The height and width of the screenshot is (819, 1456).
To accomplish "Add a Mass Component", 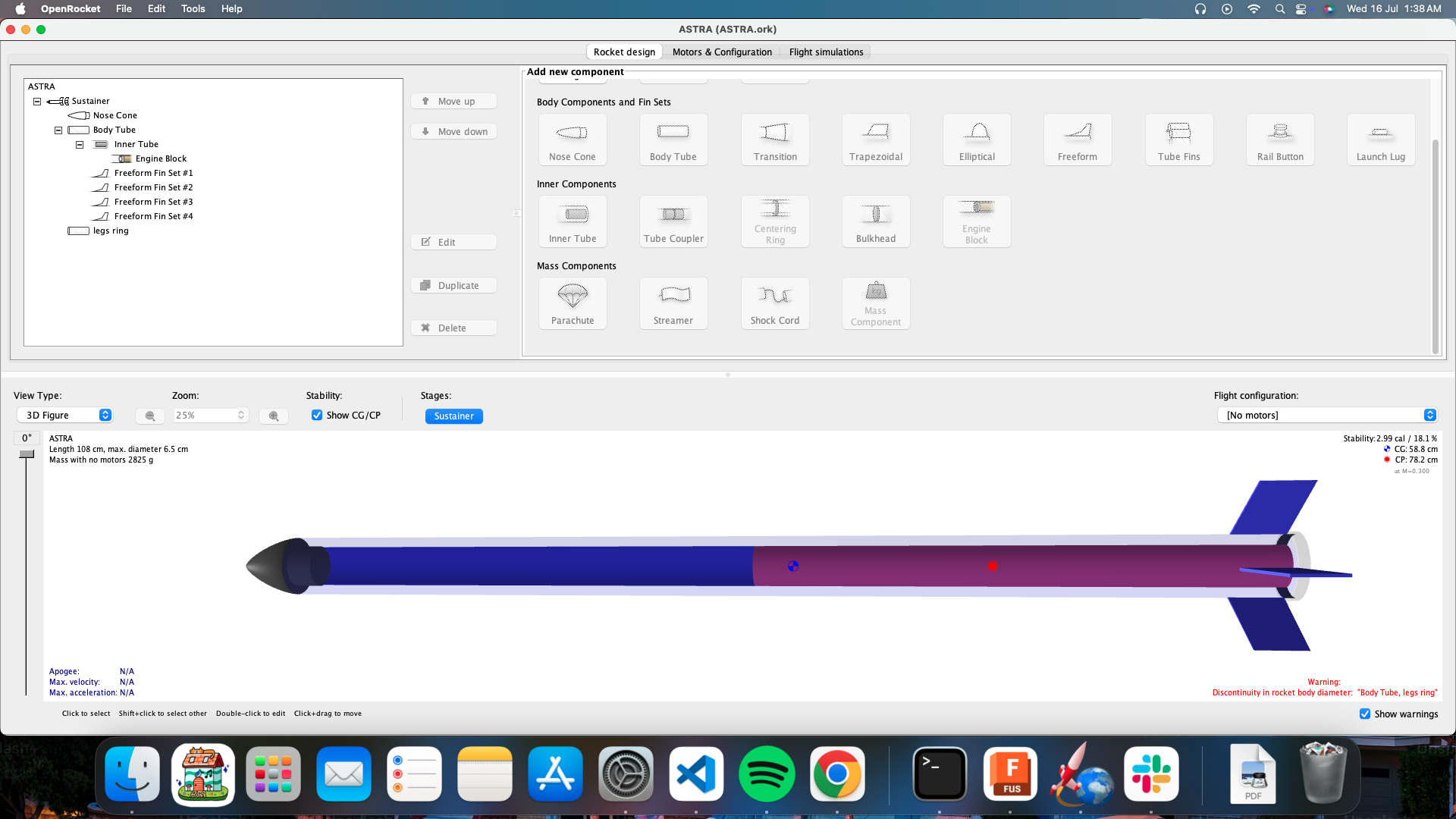I will 876,303.
